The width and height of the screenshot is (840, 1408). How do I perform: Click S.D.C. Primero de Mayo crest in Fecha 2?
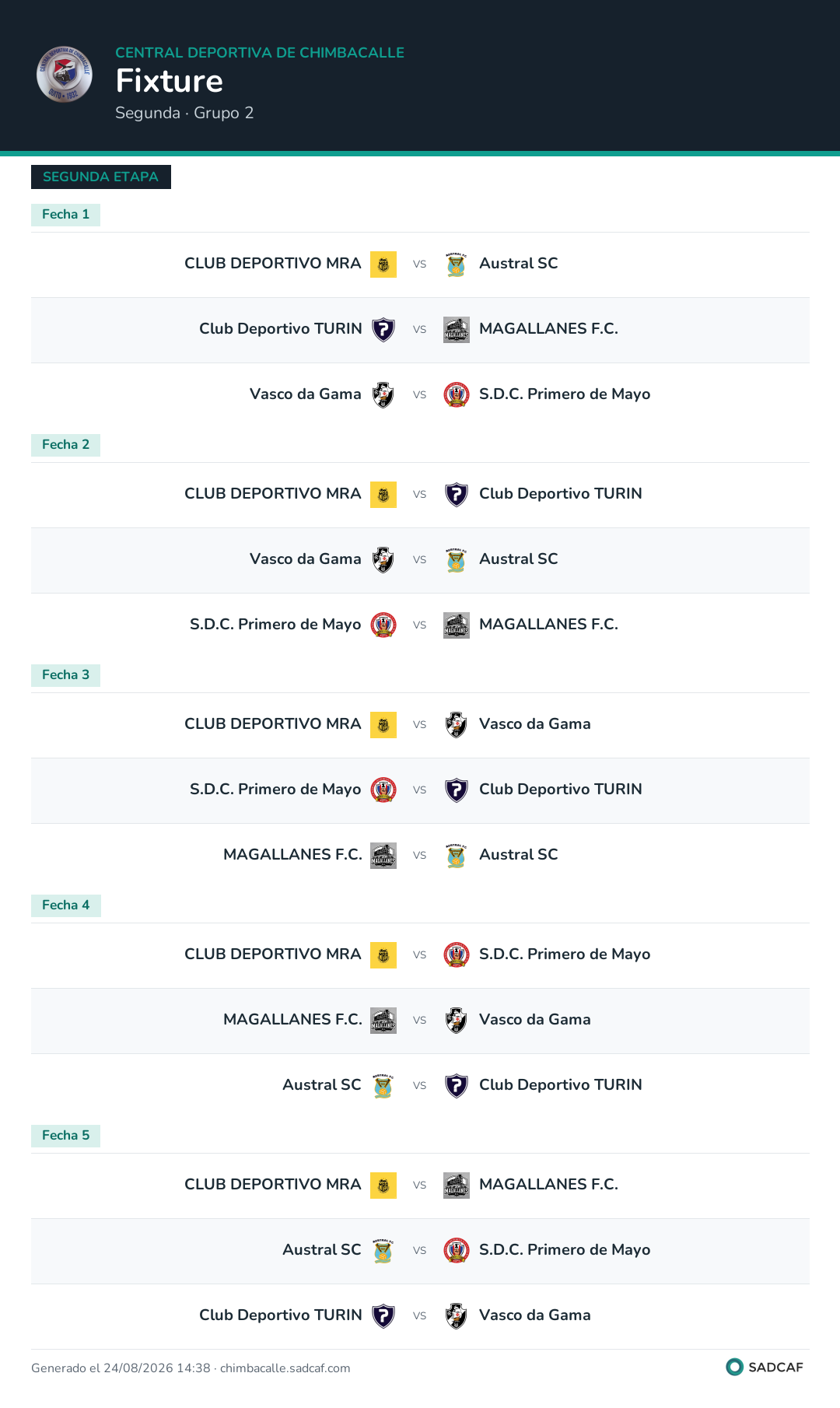(383, 625)
